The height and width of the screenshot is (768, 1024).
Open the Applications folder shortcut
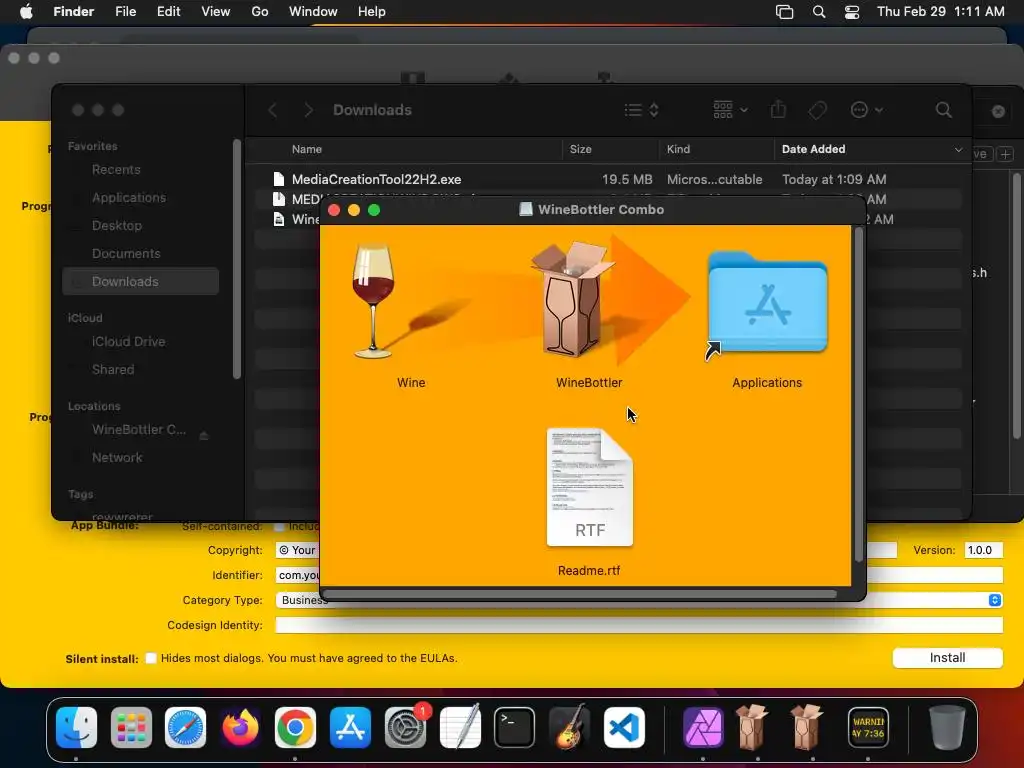767,304
